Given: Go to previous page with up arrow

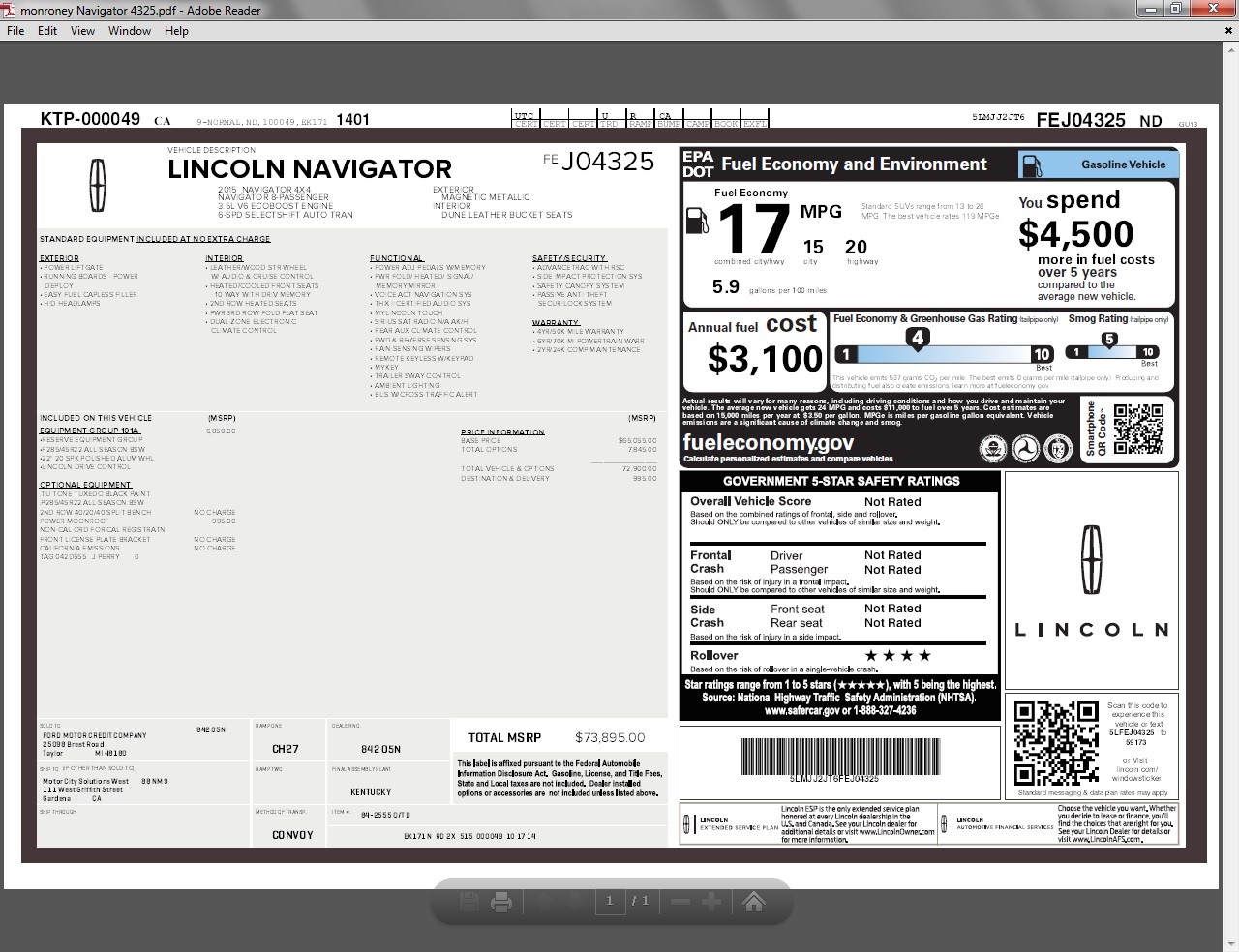Looking at the screenshot, I should click(543, 903).
